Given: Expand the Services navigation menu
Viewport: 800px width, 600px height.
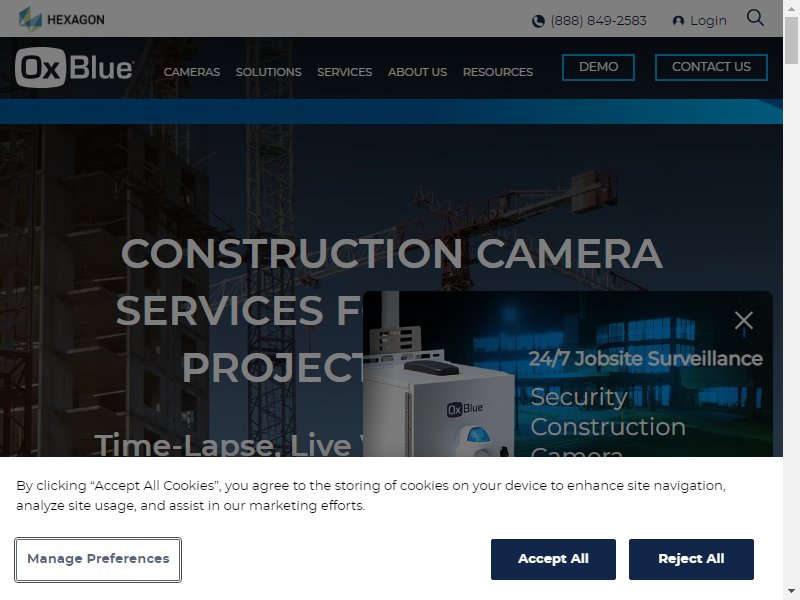Looking at the screenshot, I should [344, 72].
